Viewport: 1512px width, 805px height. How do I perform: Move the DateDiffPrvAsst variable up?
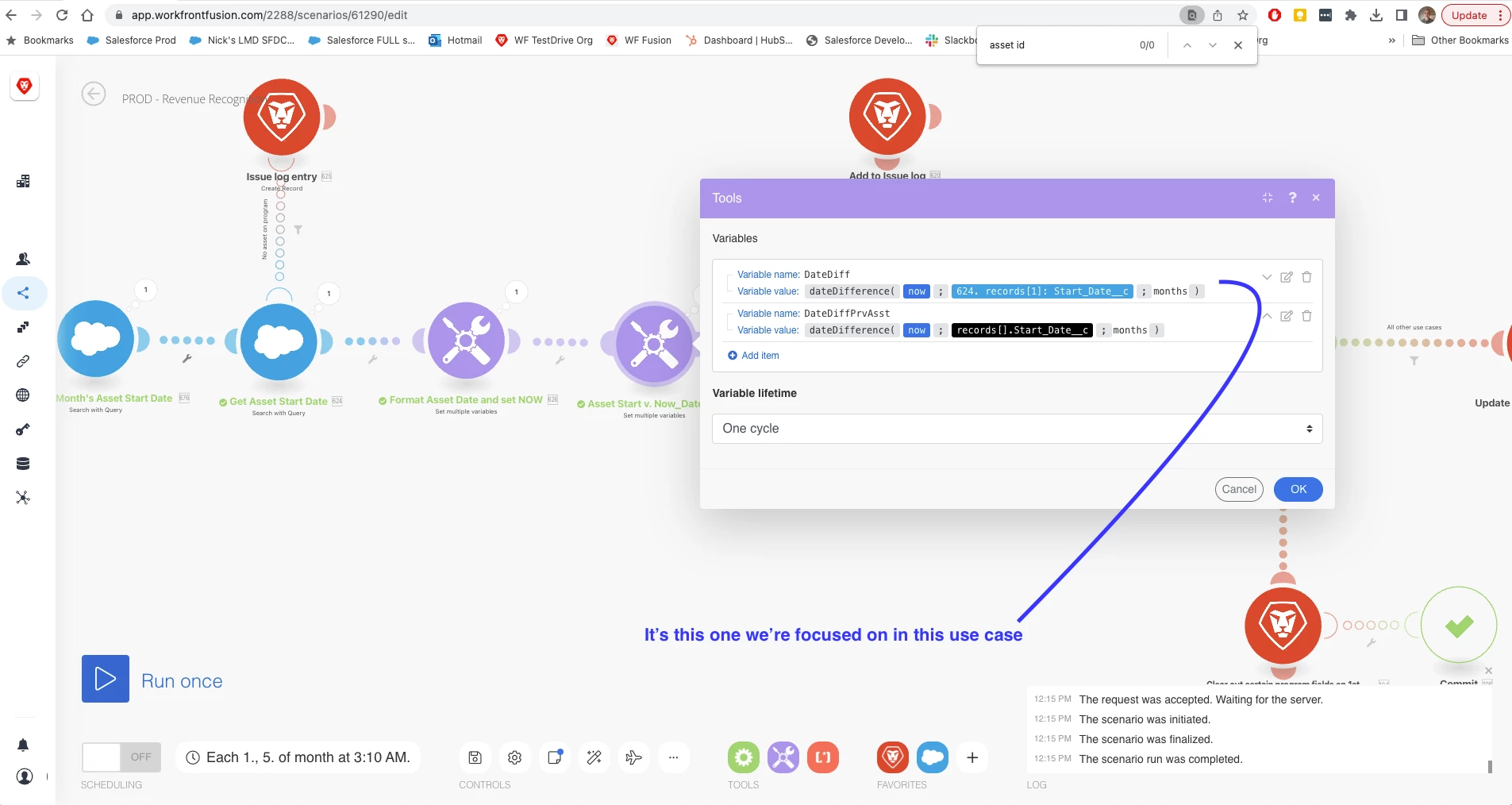point(1267,316)
